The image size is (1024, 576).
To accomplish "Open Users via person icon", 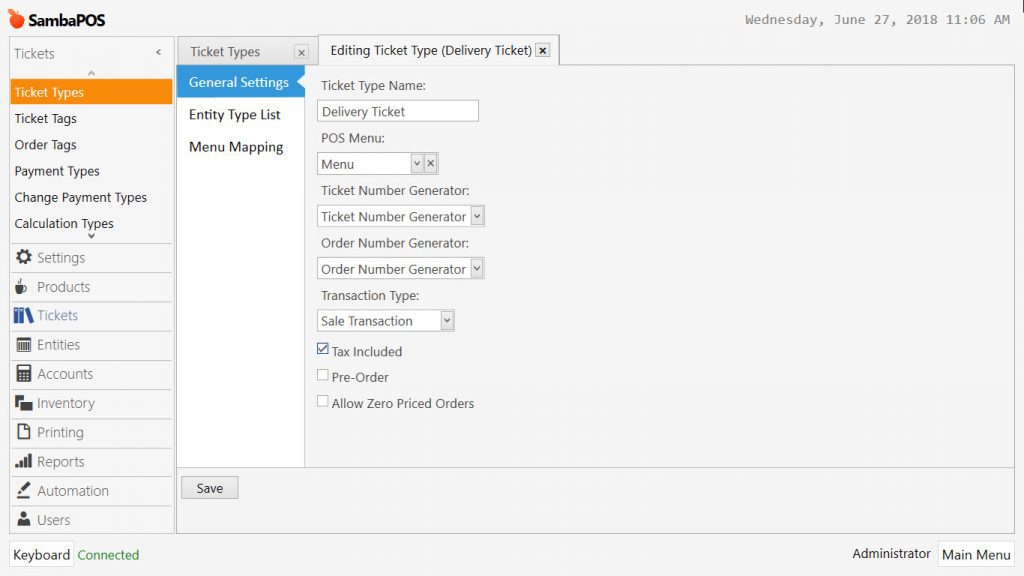I will click(x=24, y=520).
